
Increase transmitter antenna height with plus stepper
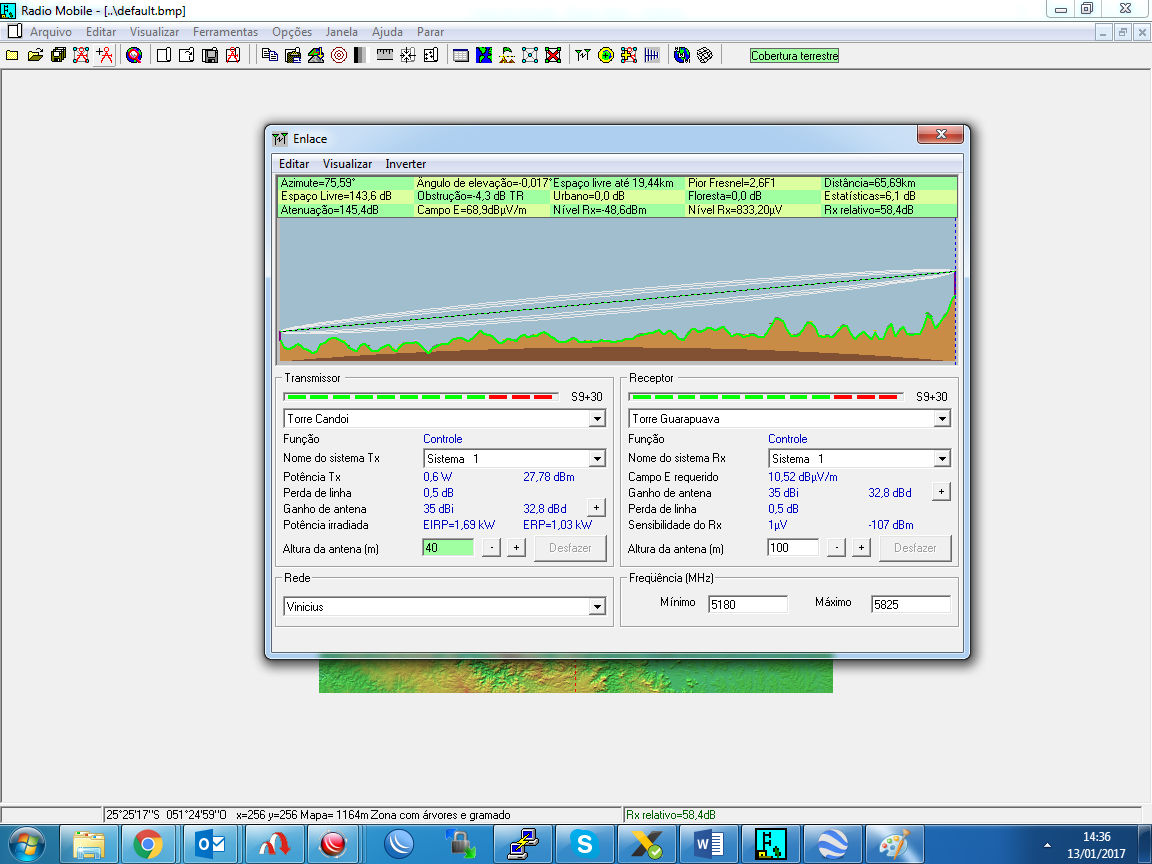coord(516,548)
